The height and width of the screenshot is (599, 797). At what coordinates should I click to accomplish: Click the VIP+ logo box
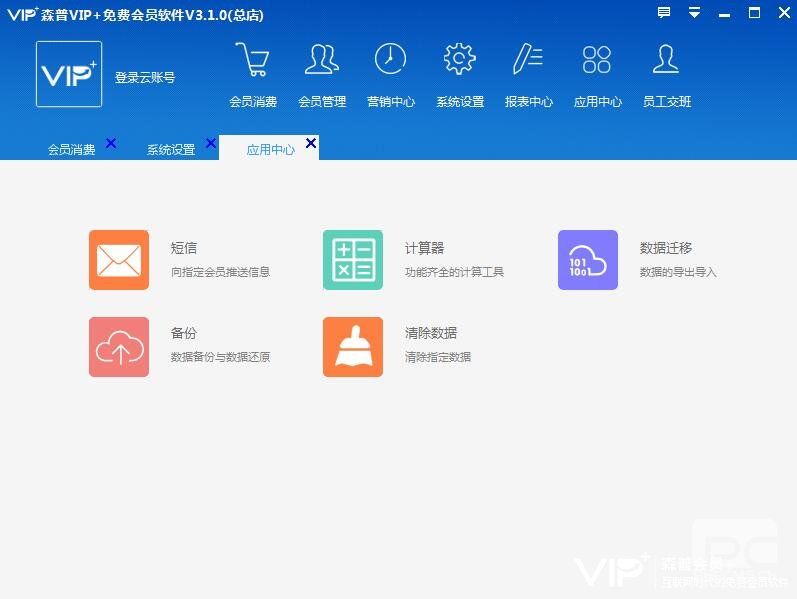click(x=69, y=74)
